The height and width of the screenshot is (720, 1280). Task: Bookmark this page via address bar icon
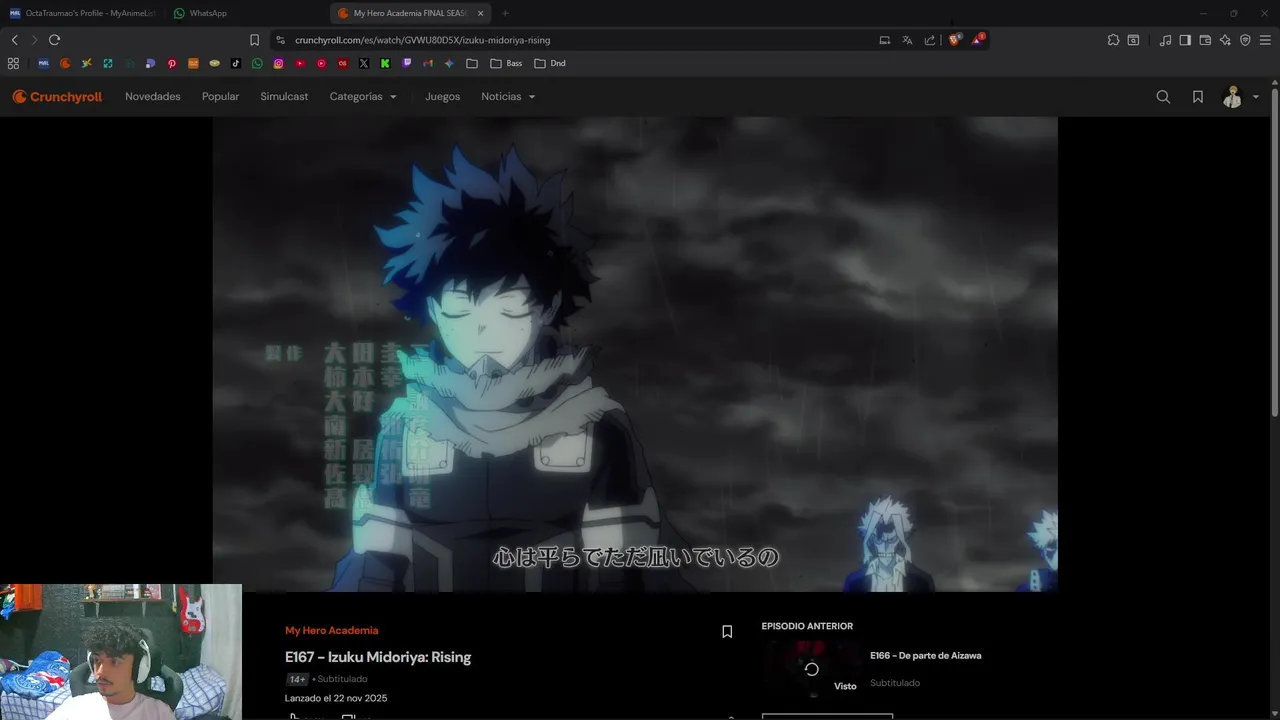pos(254,40)
